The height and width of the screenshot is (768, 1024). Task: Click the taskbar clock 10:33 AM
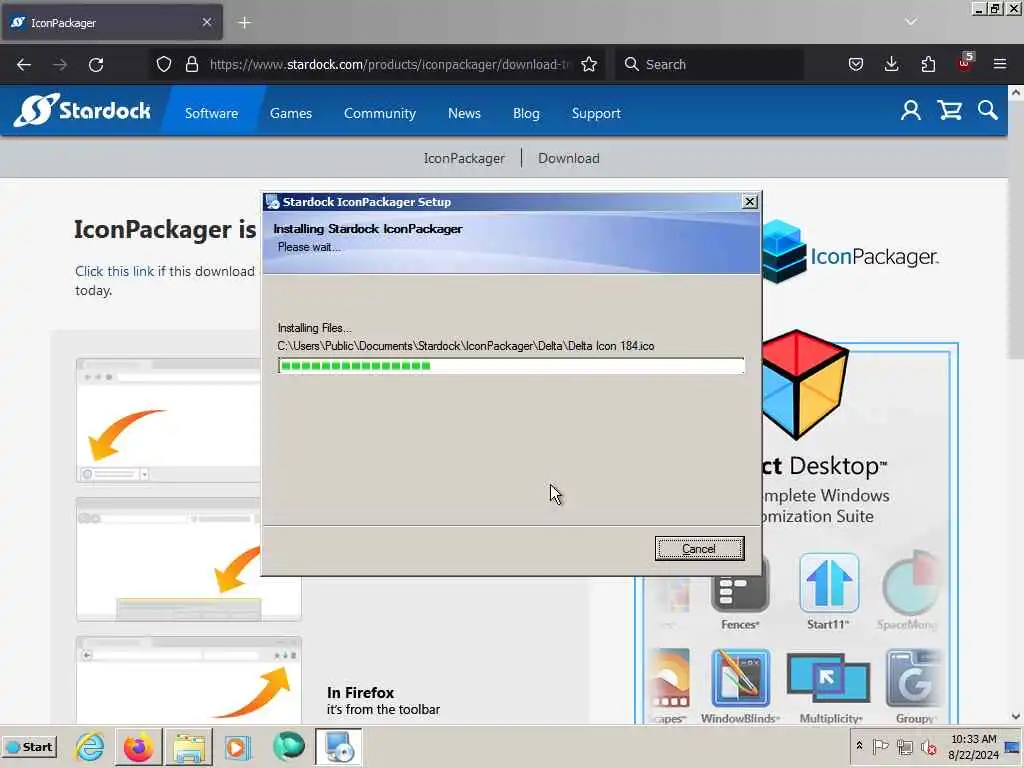pyautogui.click(x=974, y=739)
